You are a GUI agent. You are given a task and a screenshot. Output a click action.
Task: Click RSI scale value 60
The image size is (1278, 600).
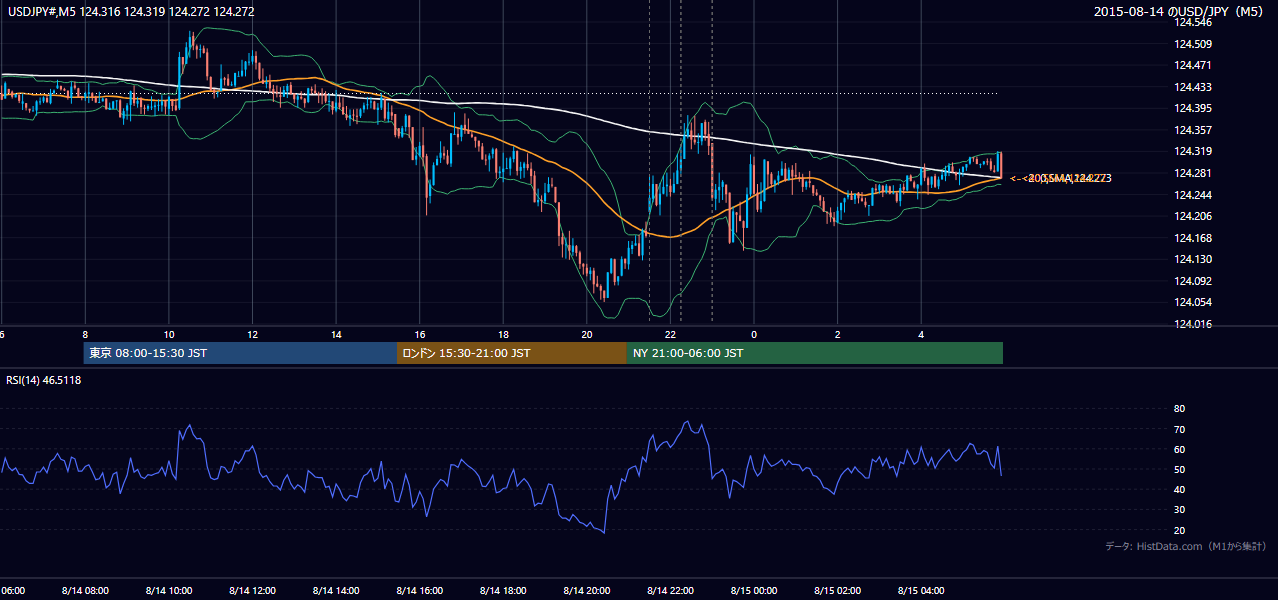pos(1180,449)
